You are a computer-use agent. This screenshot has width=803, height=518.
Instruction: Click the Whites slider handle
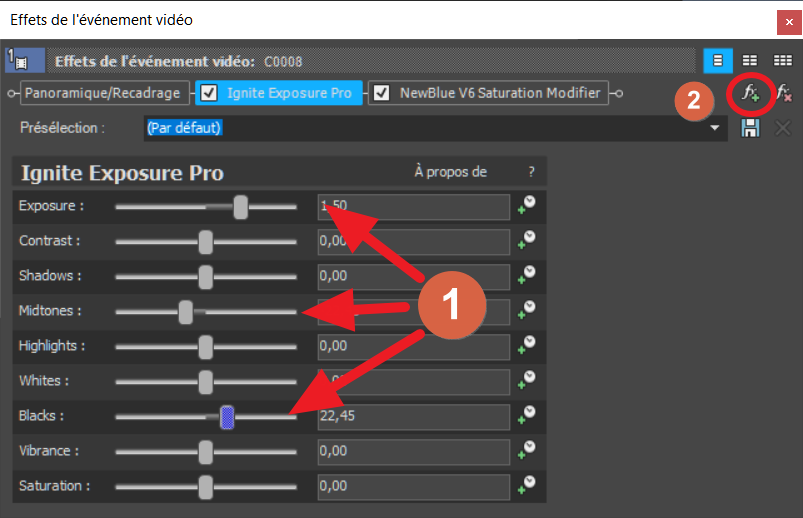pos(206,382)
